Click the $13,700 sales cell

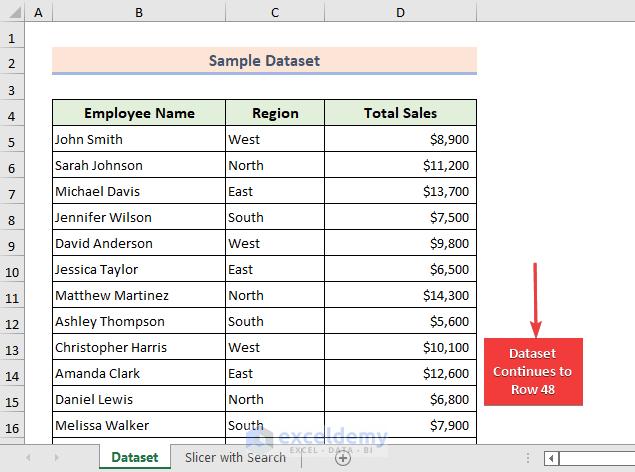click(401, 191)
